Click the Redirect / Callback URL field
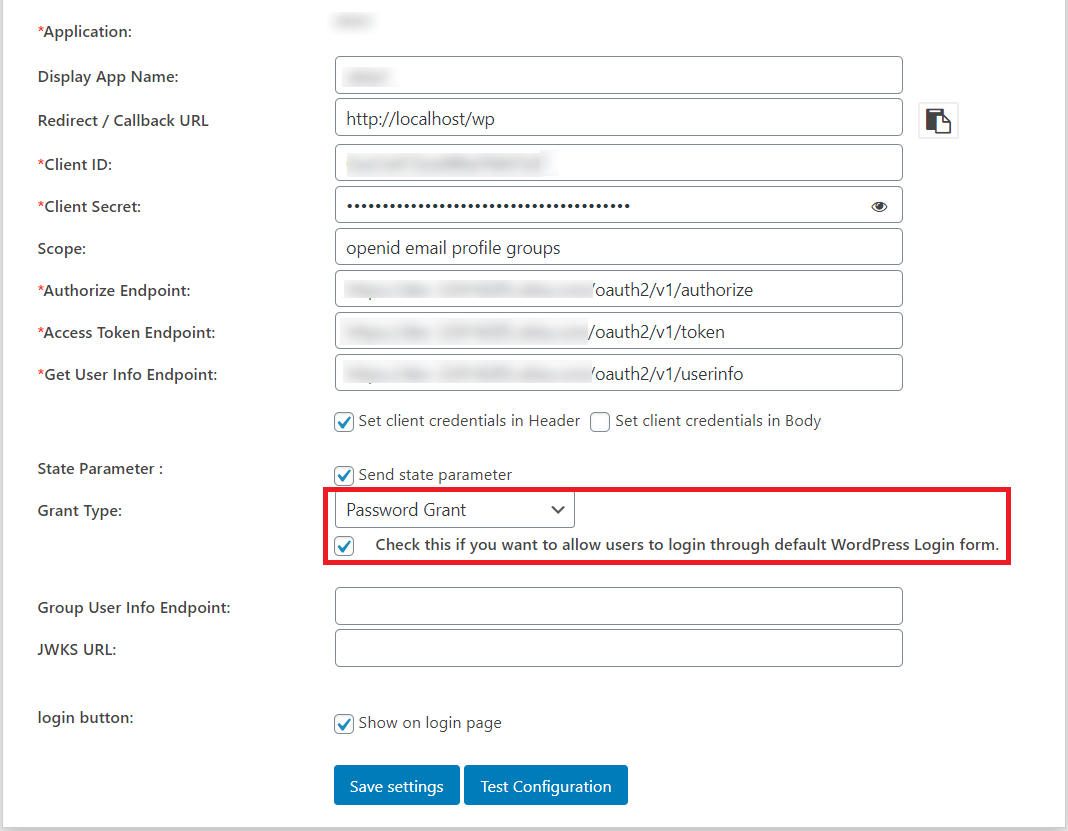 pyautogui.click(x=618, y=118)
